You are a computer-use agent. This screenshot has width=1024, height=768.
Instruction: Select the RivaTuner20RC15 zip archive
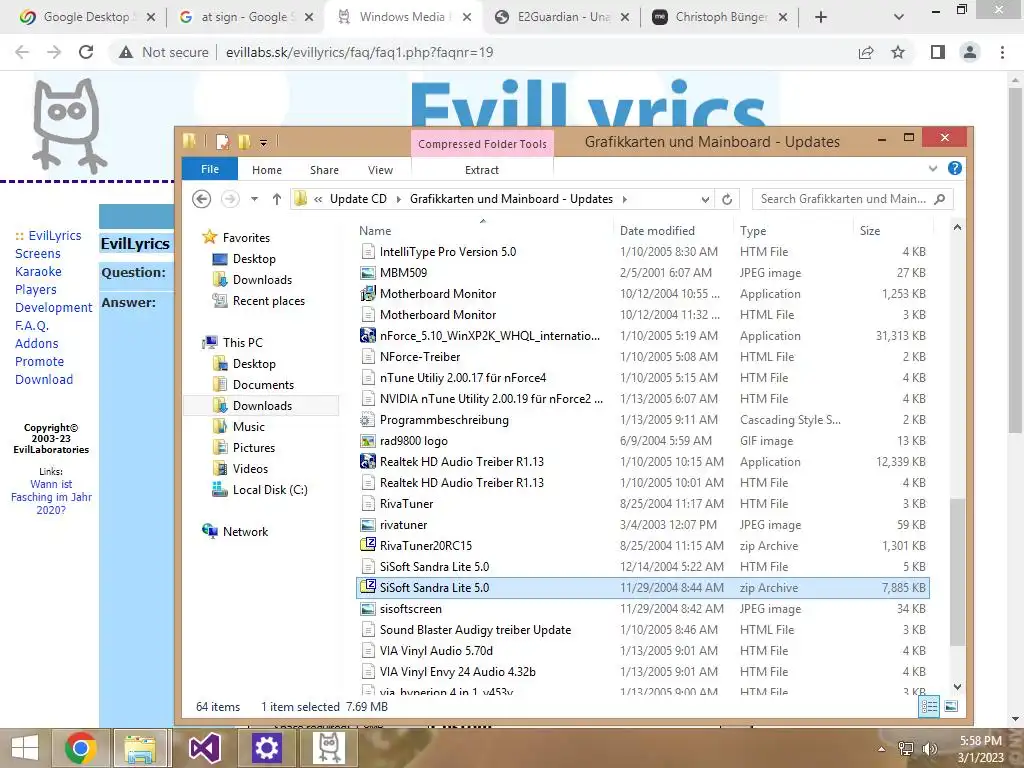643,546
